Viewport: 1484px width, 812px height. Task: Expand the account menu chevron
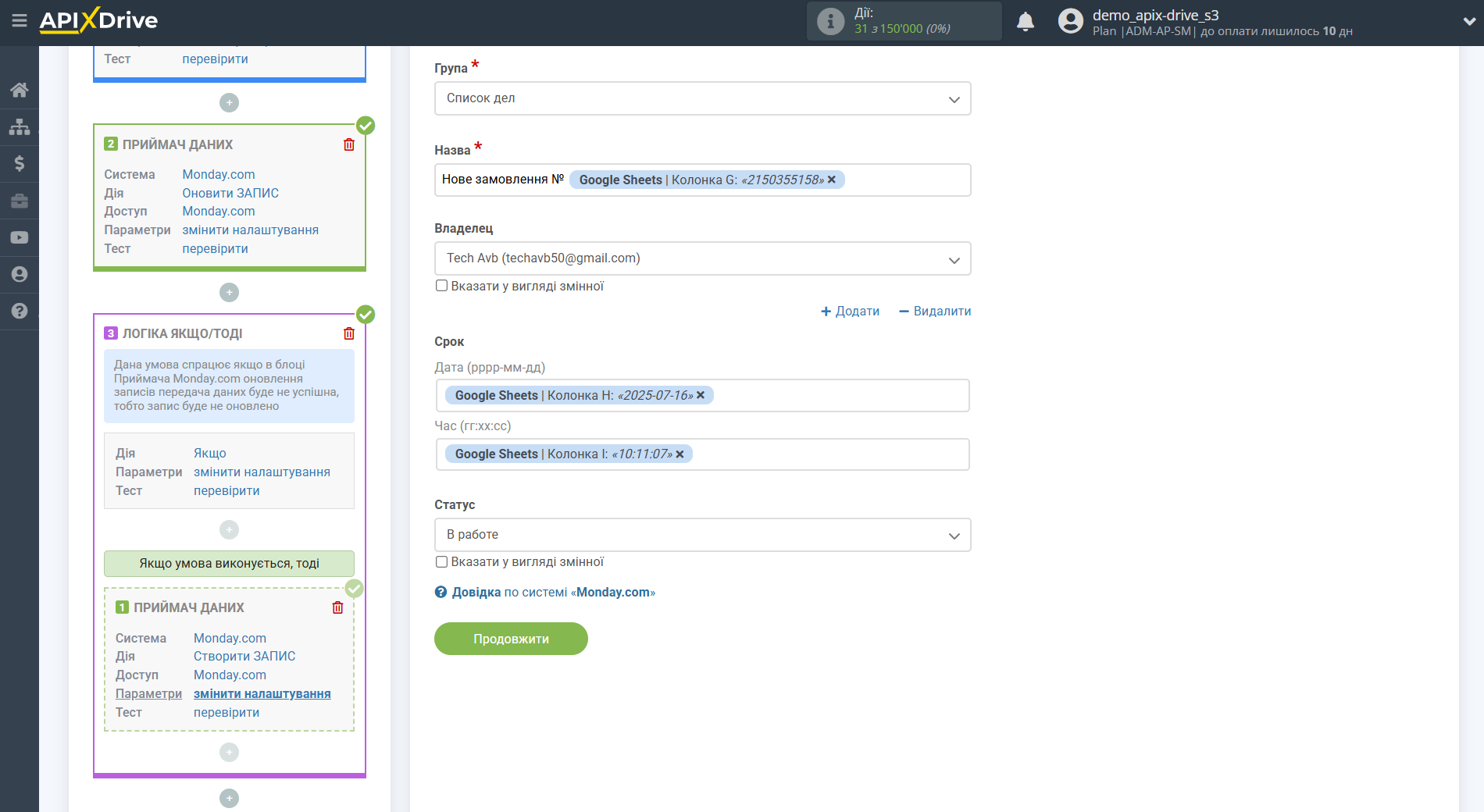[x=1469, y=22]
